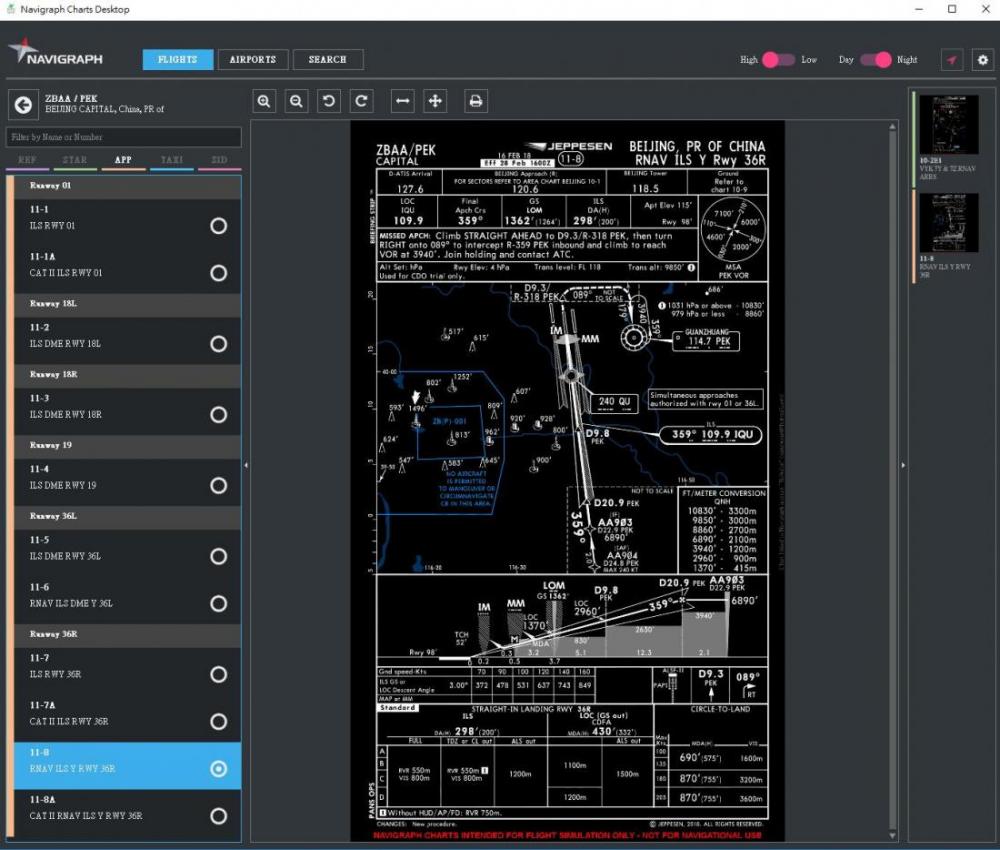The image size is (1000, 850).
Task: Select radio for 11-7 ILS RWY 36R
Action: [x=219, y=674]
